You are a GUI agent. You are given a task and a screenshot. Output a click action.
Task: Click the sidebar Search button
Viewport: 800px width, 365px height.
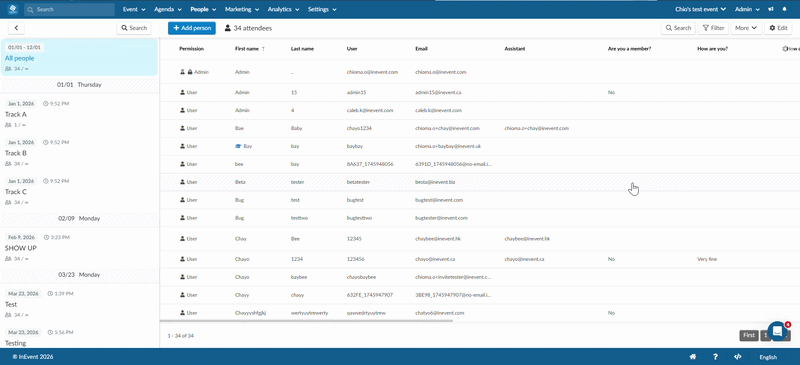point(134,28)
